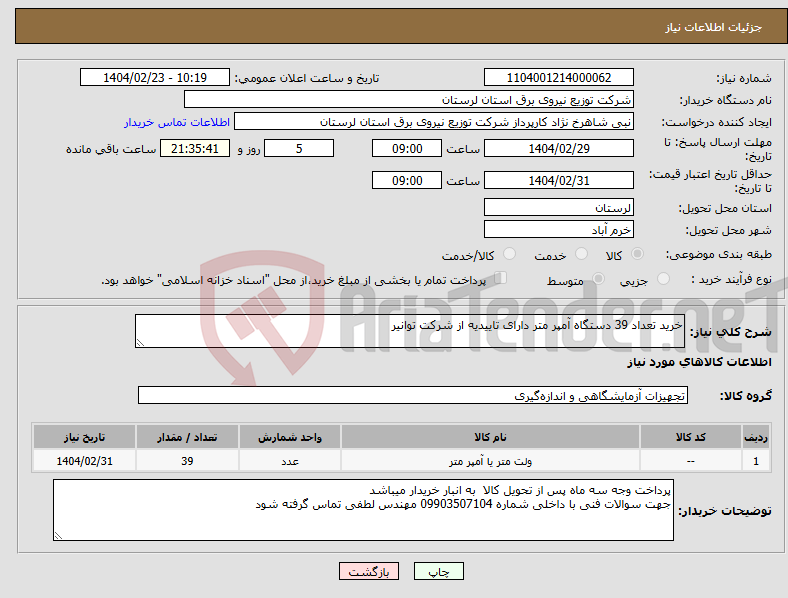The width and height of the screenshot is (788, 598).
Task: Click the شرح کلی نیاز description textarea
Action: [410, 331]
